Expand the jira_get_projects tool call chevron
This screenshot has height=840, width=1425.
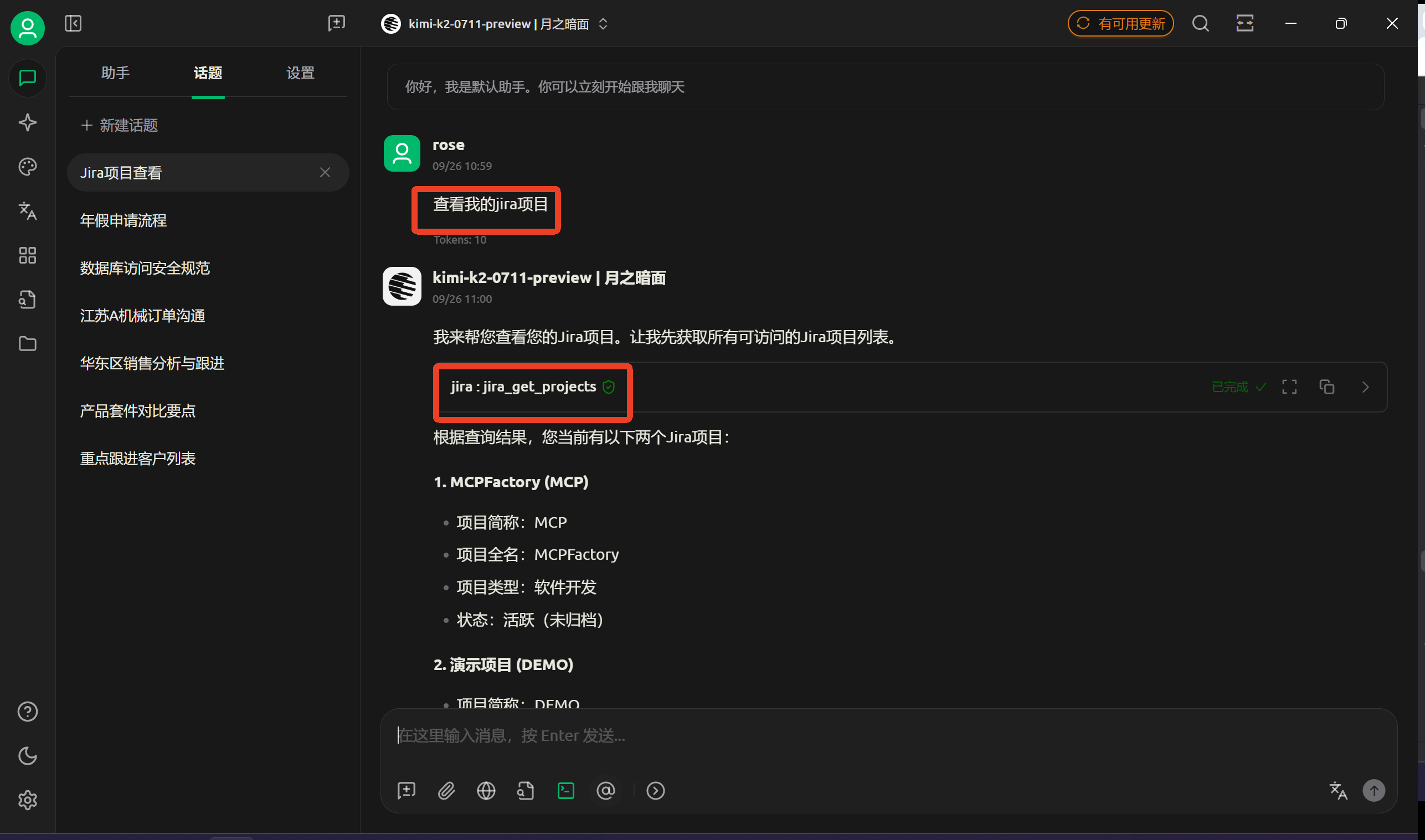tap(1365, 386)
